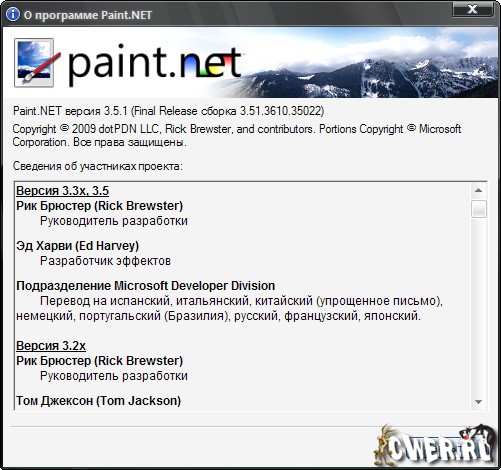Click the credits list scrollbar thumb
The height and width of the screenshot is (470, 501).
(x=479, y=209)
